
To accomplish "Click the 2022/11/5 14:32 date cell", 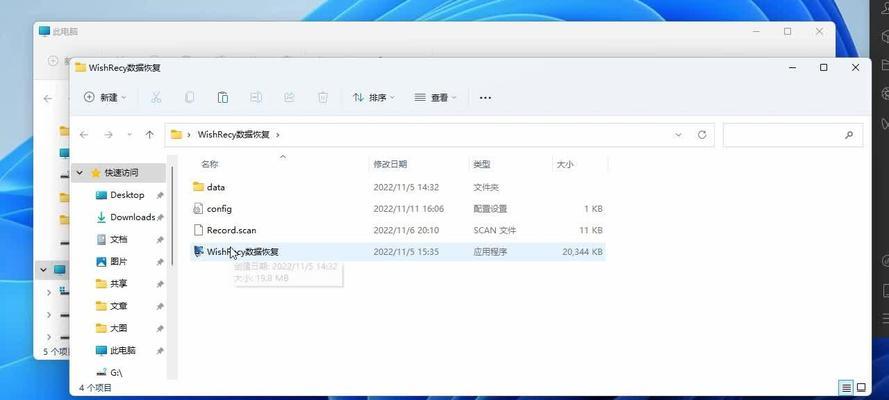I will (406, 187).
